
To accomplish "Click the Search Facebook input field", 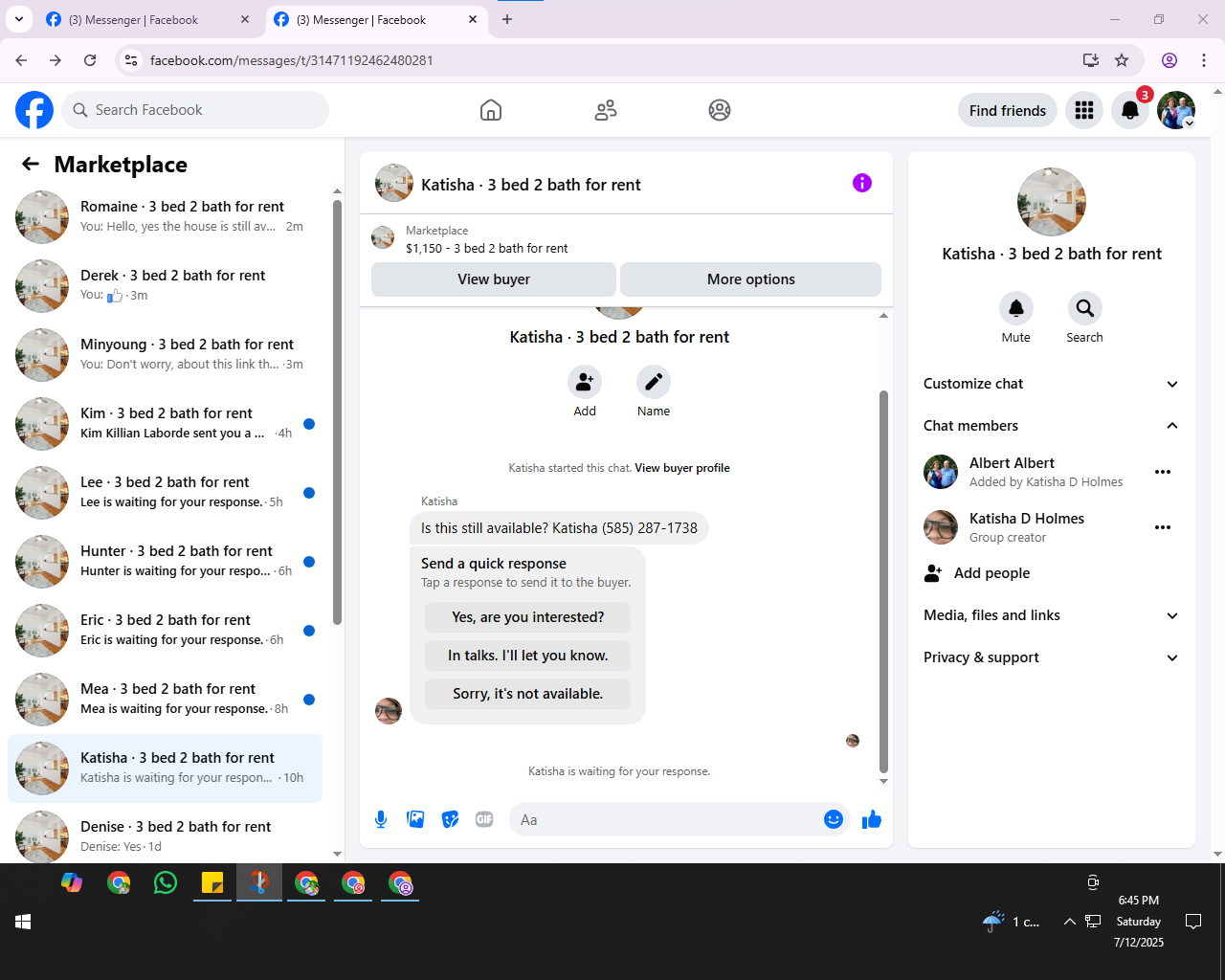I will click(x=195, y=110).
